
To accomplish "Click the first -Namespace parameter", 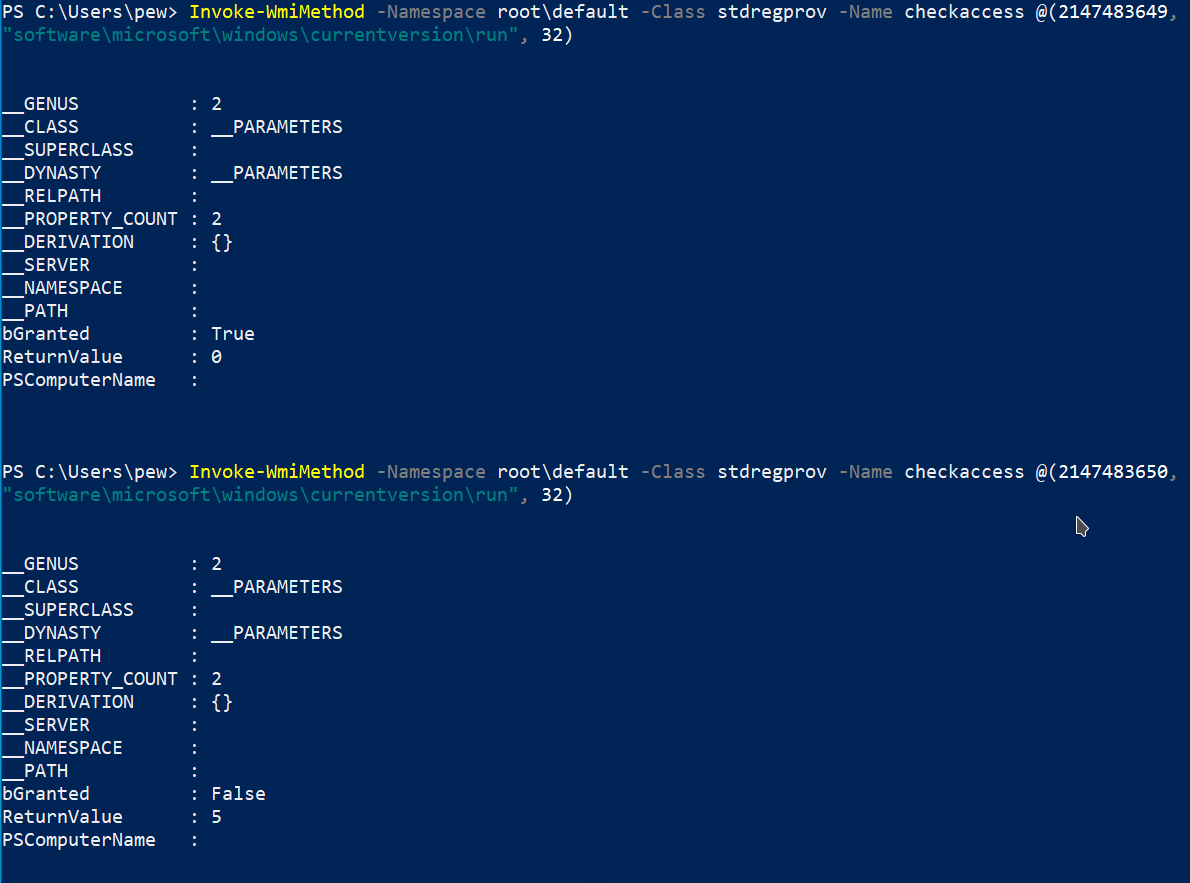I will coord(431,12).
